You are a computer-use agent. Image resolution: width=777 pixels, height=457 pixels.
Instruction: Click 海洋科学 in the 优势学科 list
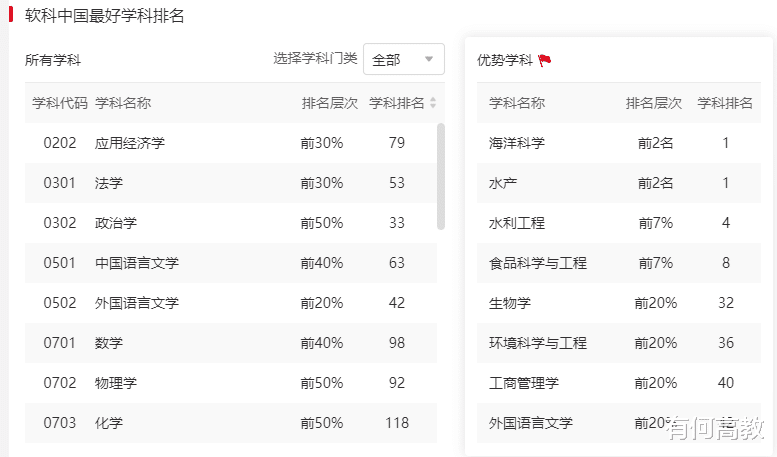[x=517, y=143]
